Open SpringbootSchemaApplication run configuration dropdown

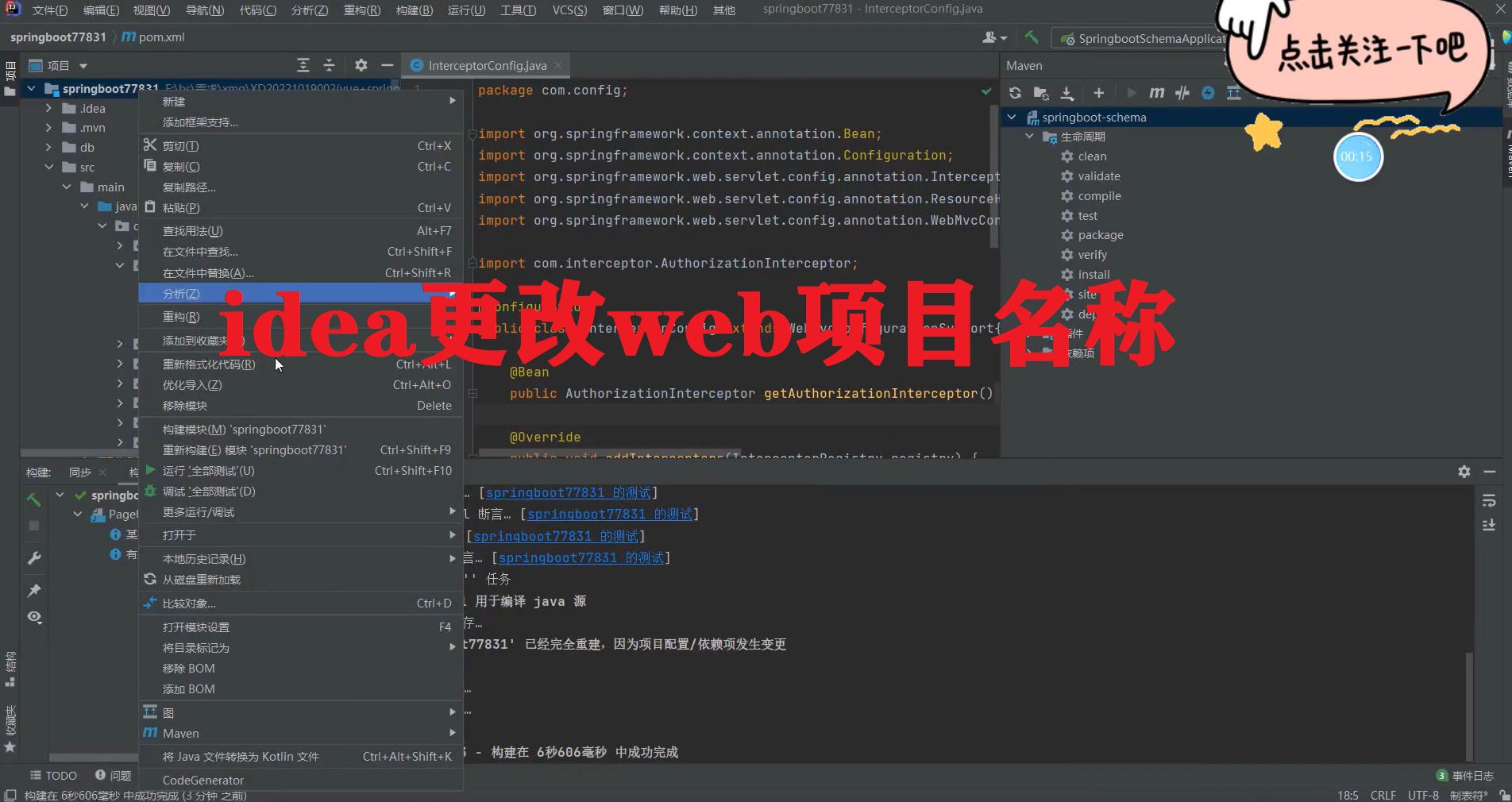(1144, 38)
